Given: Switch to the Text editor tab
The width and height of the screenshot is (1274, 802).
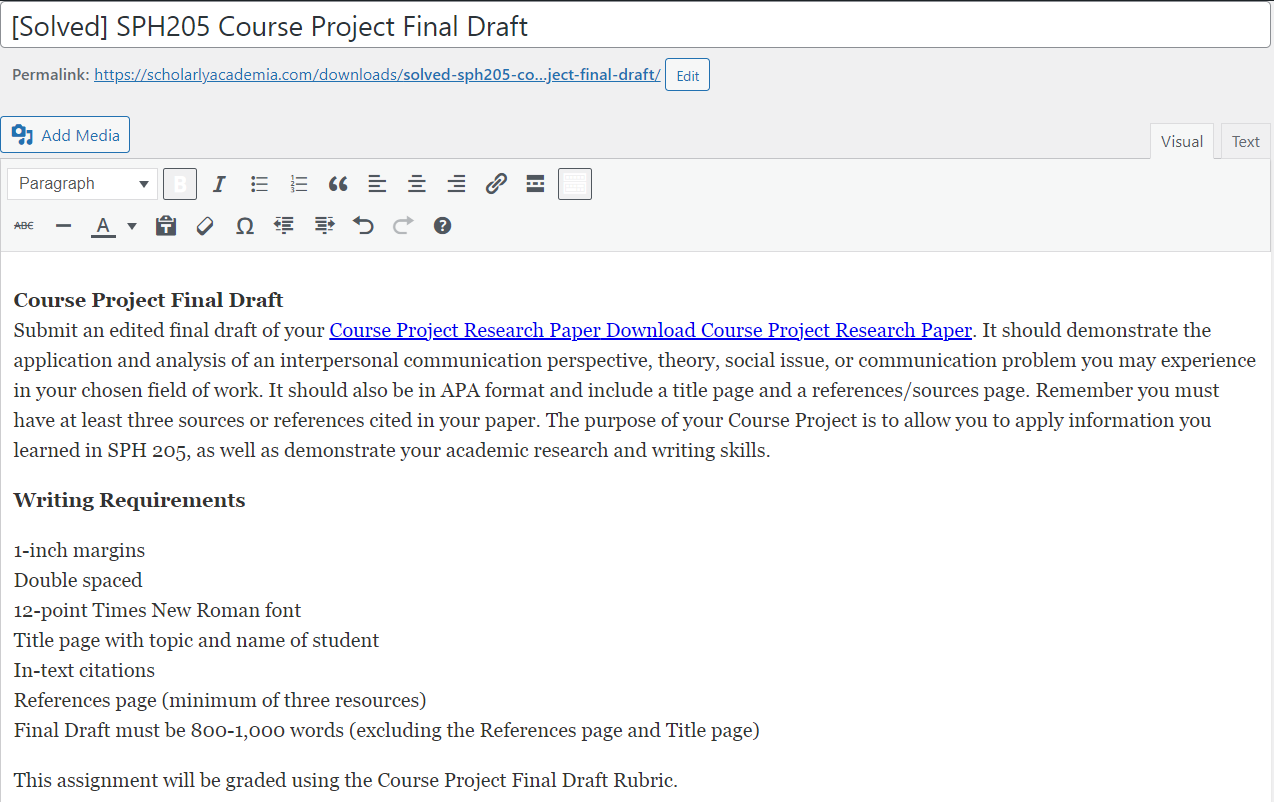Looking at the screenshot, I should [1246, 141].
